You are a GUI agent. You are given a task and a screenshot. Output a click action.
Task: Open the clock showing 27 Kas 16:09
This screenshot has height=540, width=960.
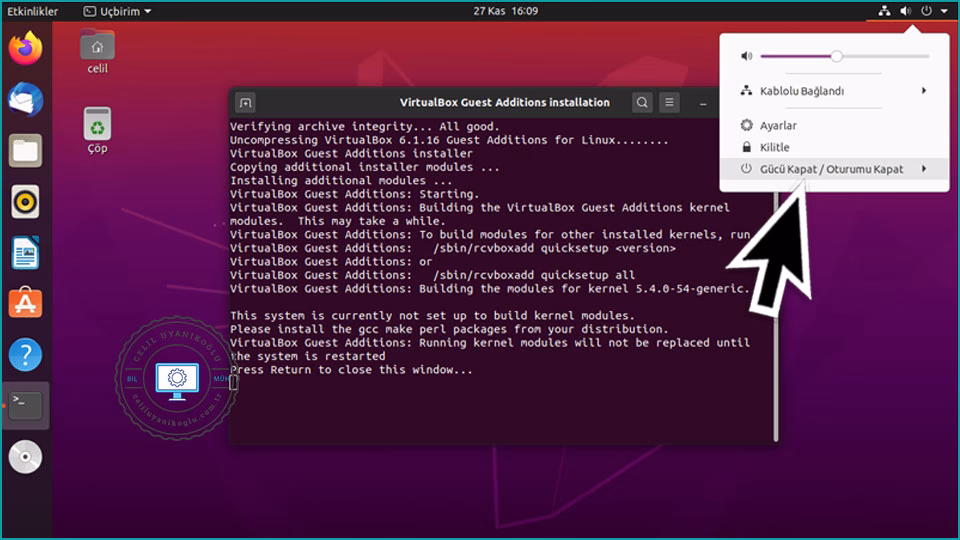click(505, 11)
